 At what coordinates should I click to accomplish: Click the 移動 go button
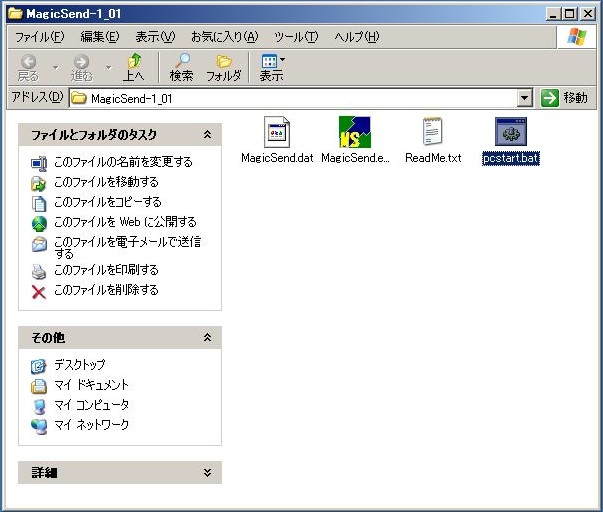[564, 98]
